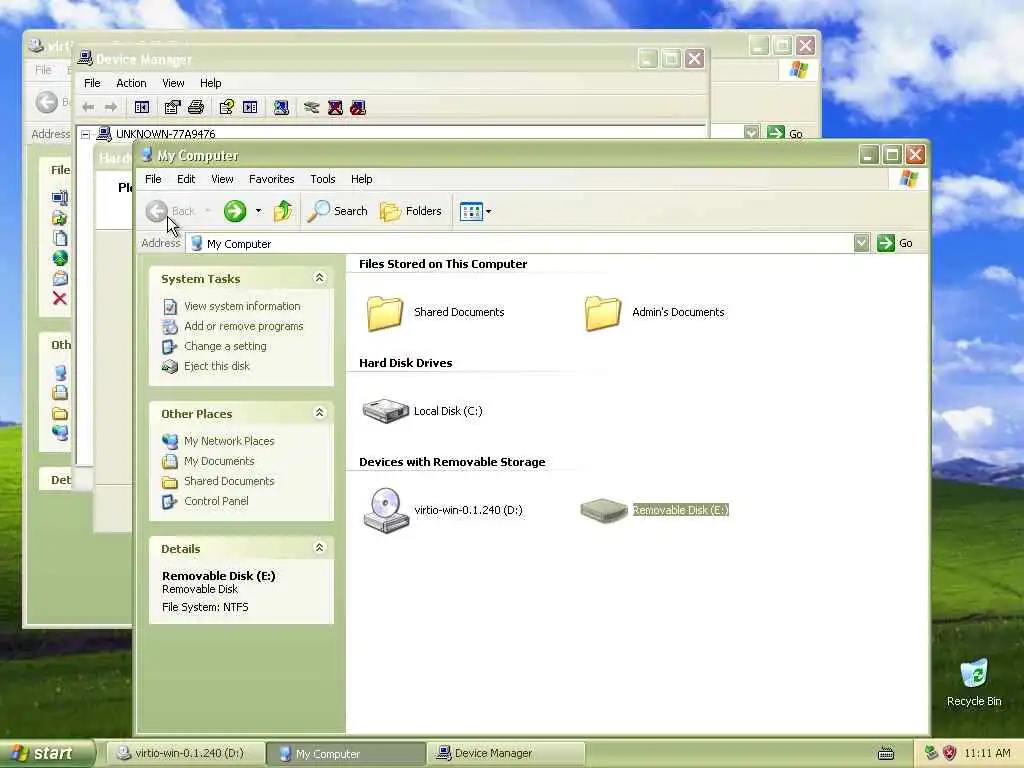Click the keyboard icon on the taskbar
This screenshot has width=1024, height=768.
[886, 754]
